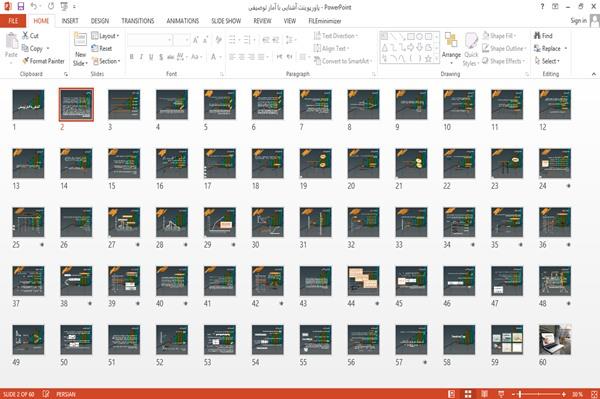Click the zoom in plus button
The width and height of the screenshot is (600, 399).
click(564, 394)
